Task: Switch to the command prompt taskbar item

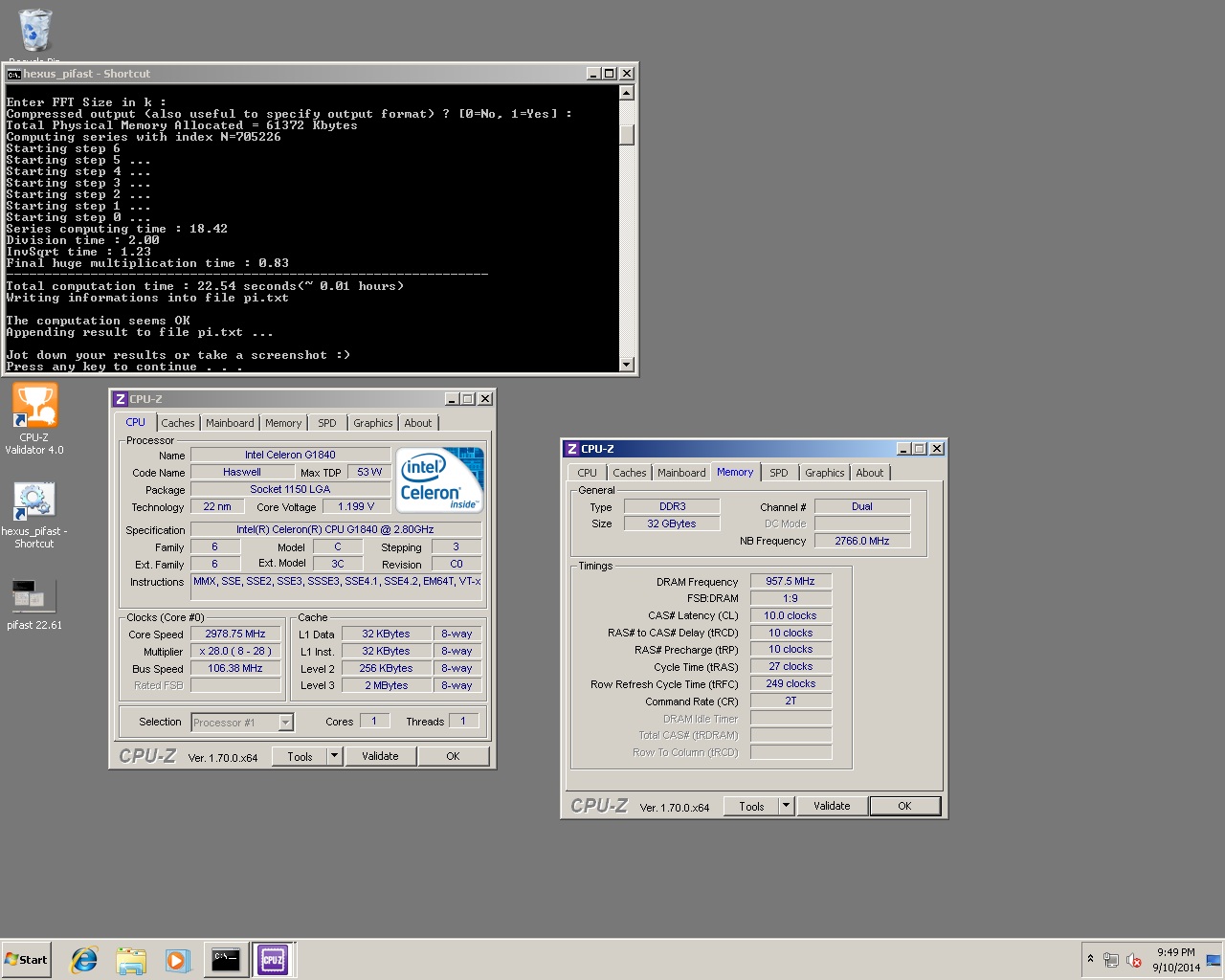Action: coord(226,959)
